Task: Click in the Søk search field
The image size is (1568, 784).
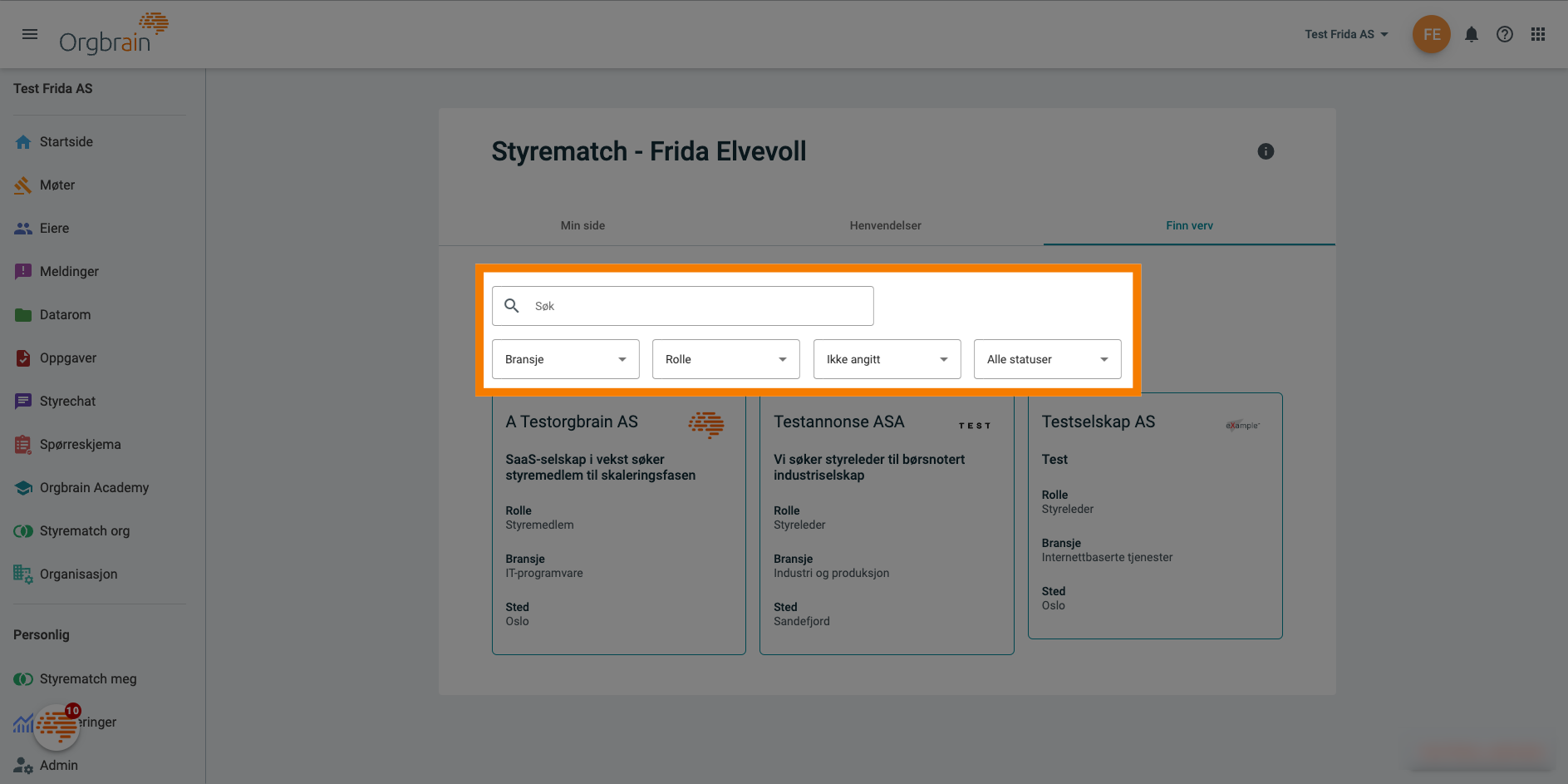Action: (x=683, y=306)
